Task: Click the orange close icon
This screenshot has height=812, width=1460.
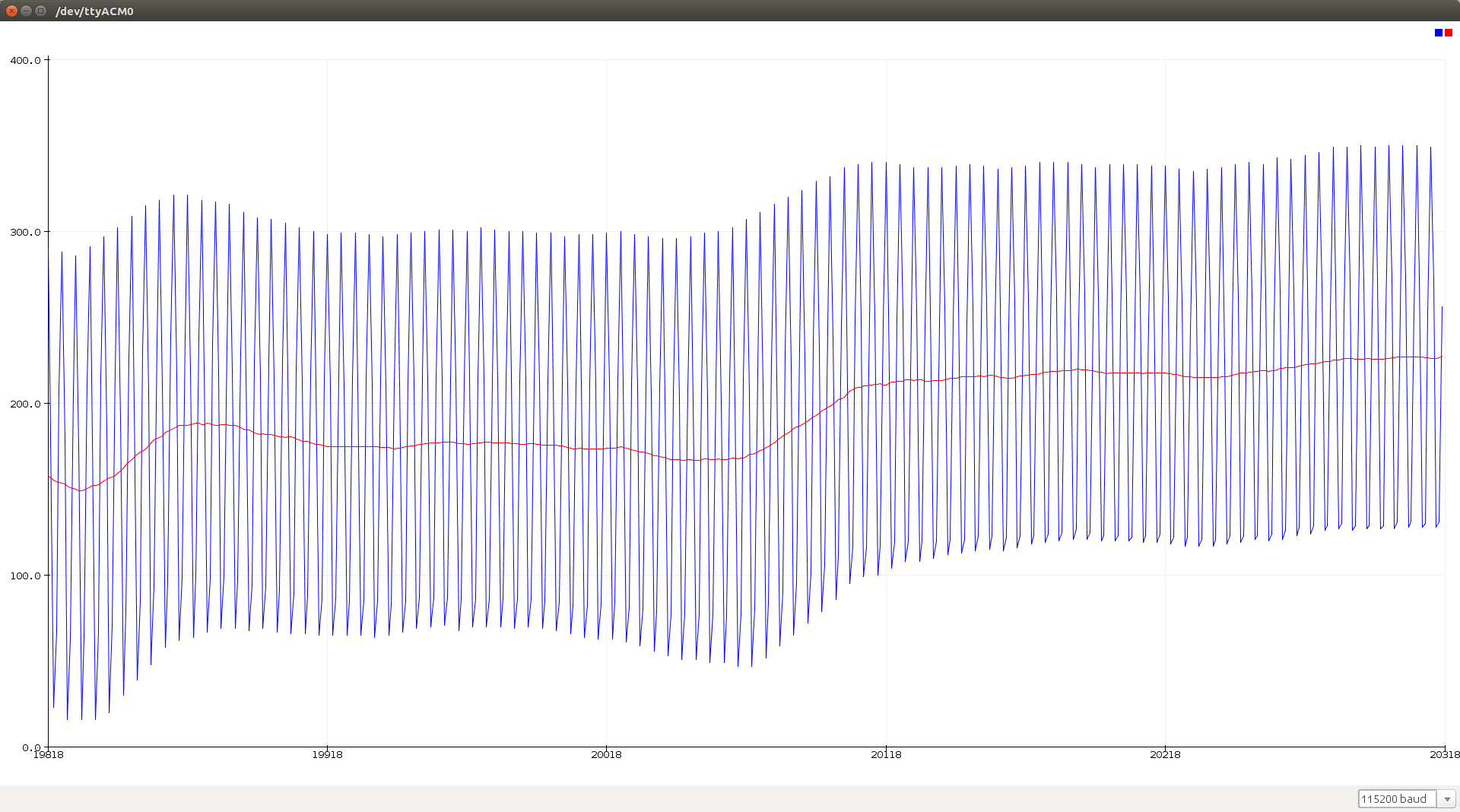Action: coord(12,11)
